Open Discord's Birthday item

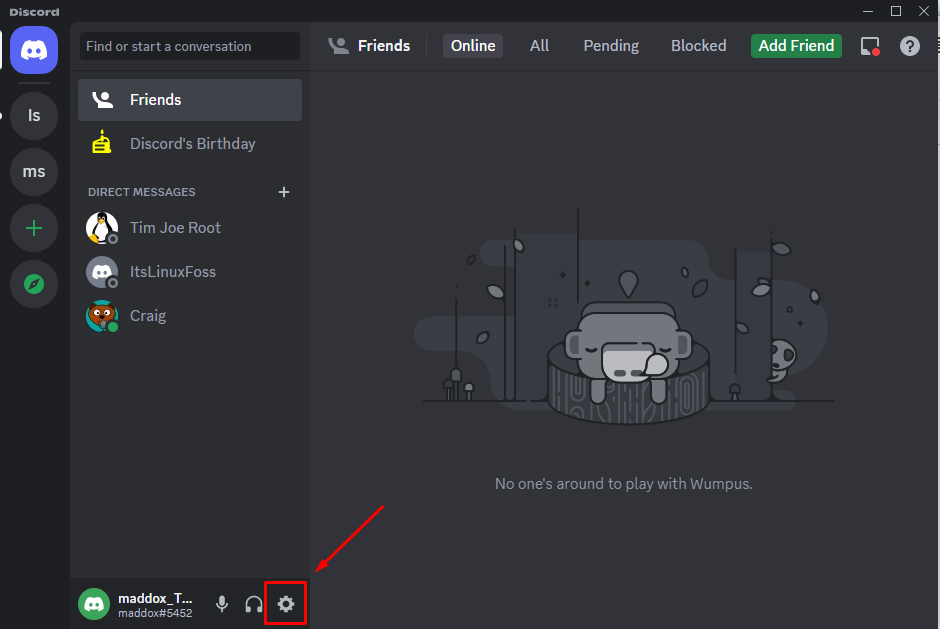click(x=189, y=144)
